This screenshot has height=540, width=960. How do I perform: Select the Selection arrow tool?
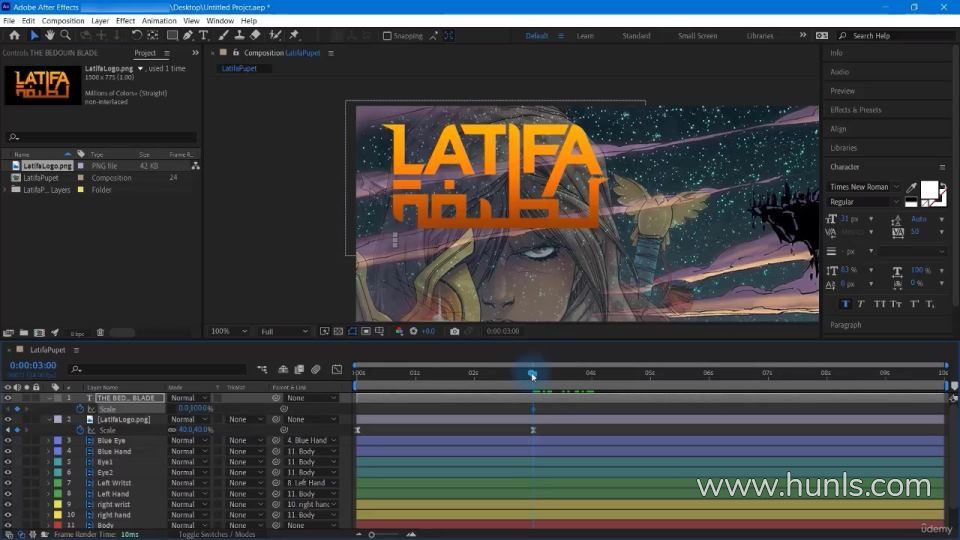[x=34, y=36]
